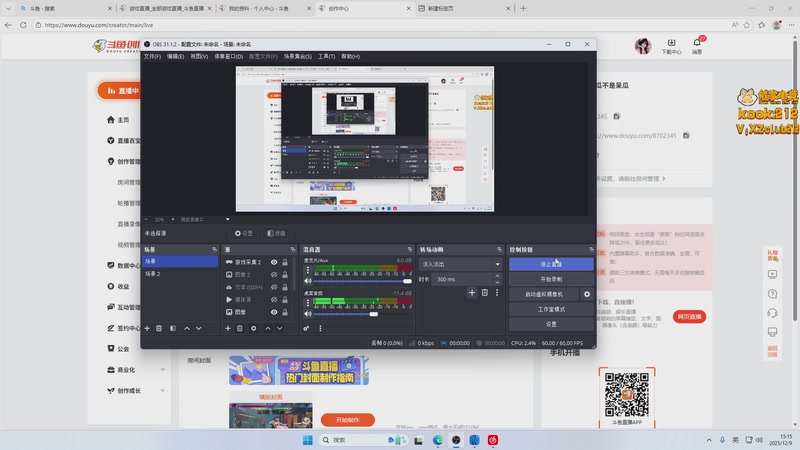Decrease transition duration with down stepper
800x450 pixels.
(497, 282)
